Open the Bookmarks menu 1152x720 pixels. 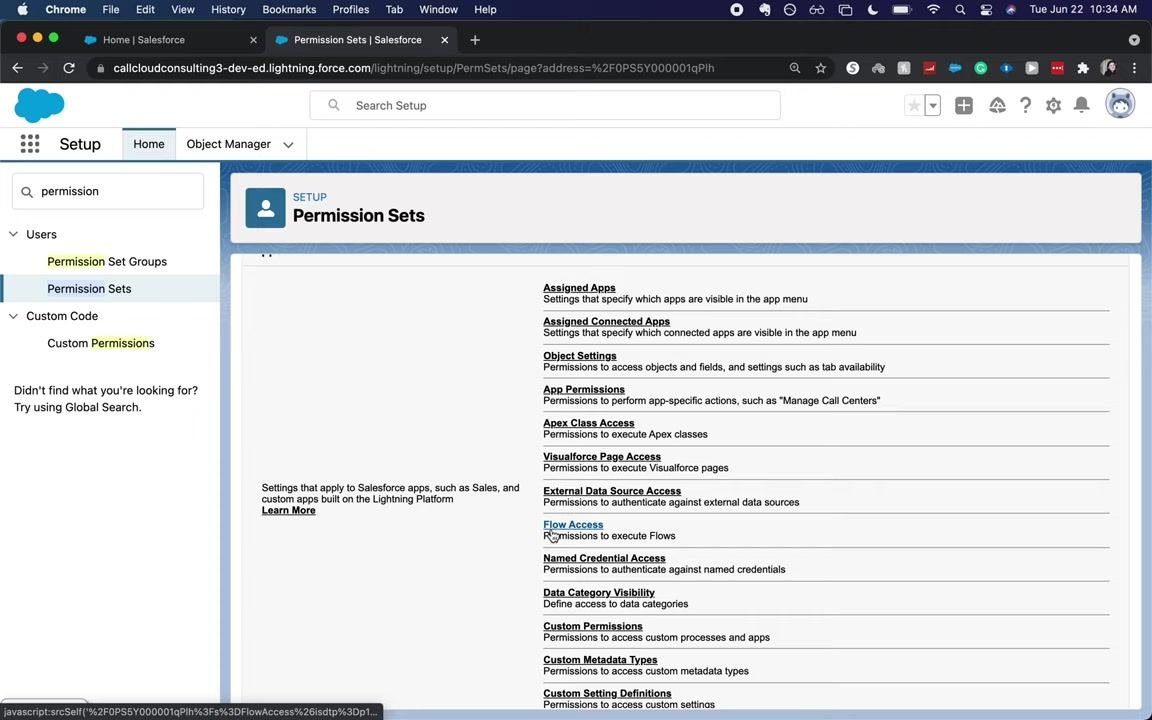(x=289, y=10)
